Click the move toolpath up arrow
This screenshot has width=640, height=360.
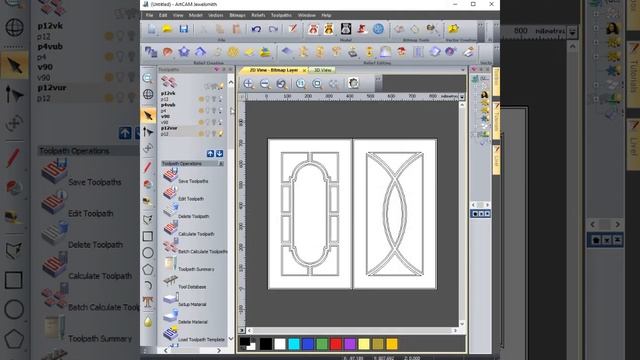tap(210, 153)
